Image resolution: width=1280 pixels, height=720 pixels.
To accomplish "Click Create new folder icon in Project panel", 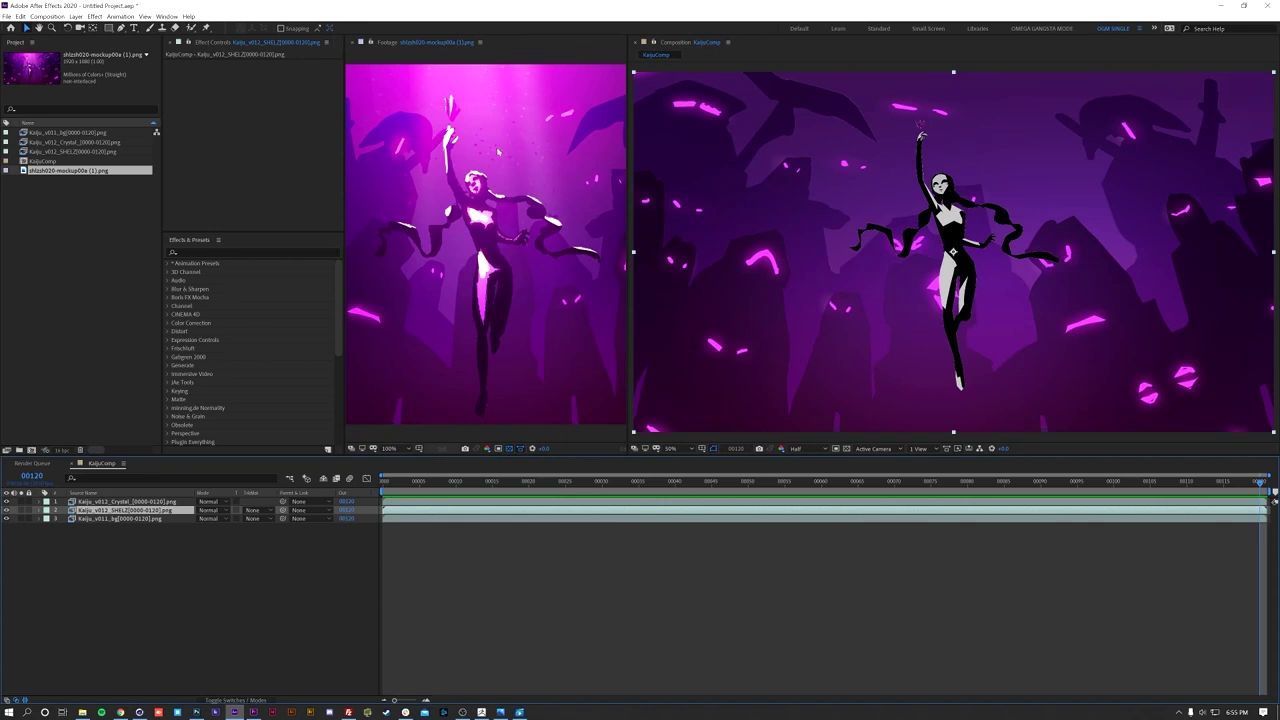I will 19,450.
